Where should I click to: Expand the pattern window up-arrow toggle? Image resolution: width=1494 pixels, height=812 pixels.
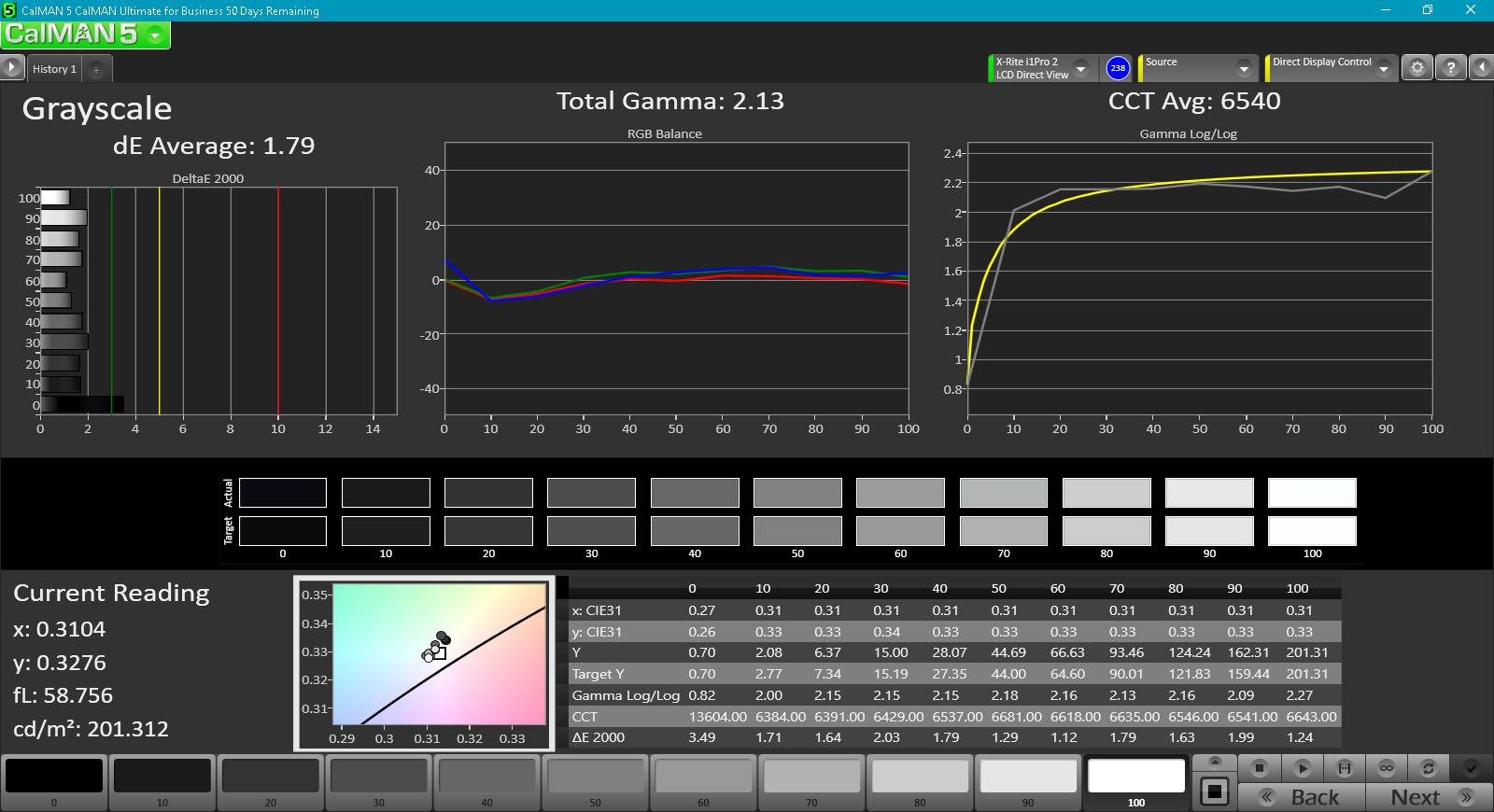pos(1215,762)
